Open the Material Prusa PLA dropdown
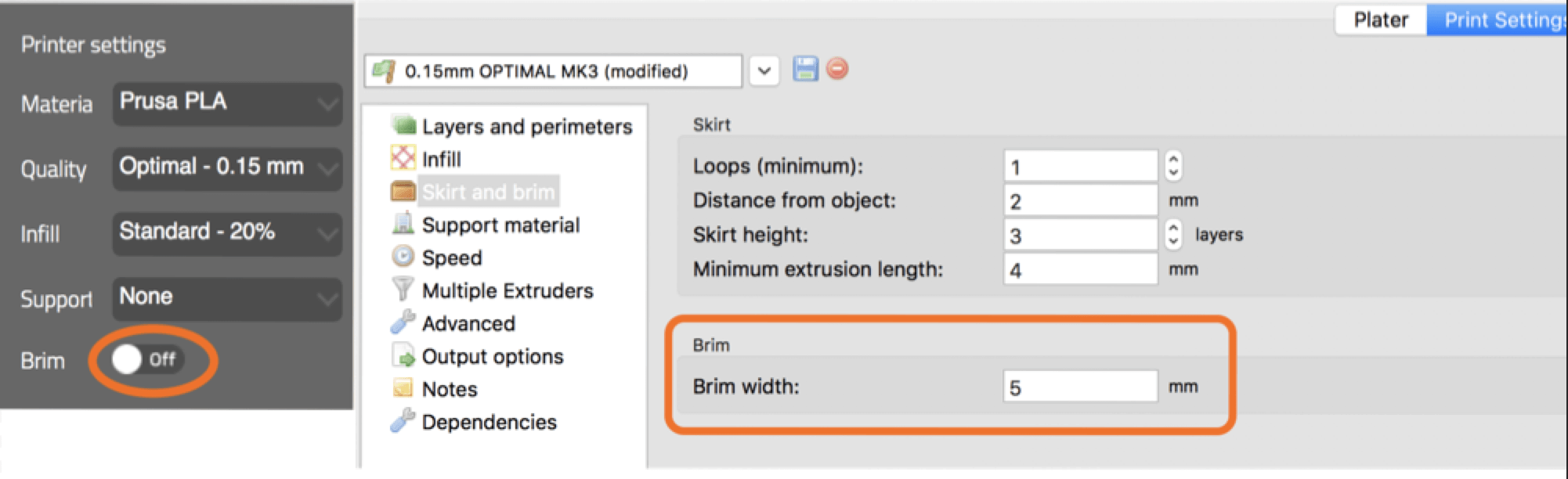The image size is (1568, 479). pyautogui.click(x=228, y=103)
